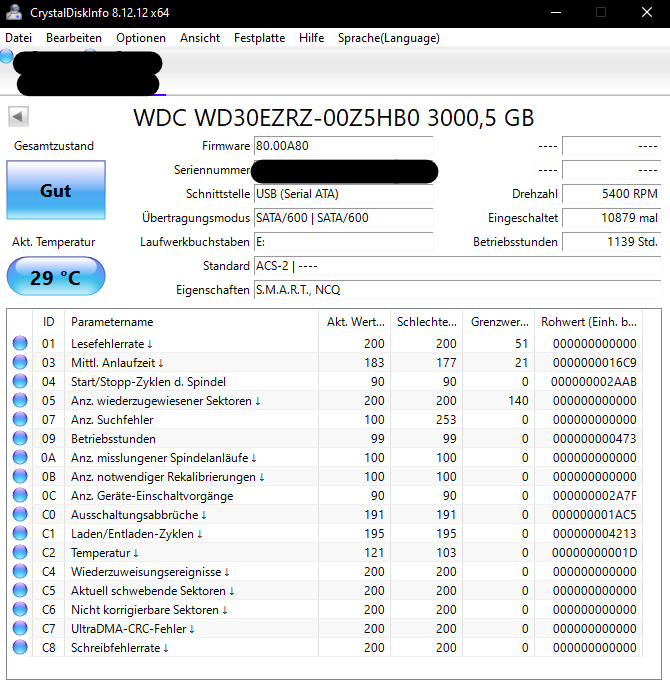Click the ID column header
Screen dimensions: 670x686
click(48, 322)
